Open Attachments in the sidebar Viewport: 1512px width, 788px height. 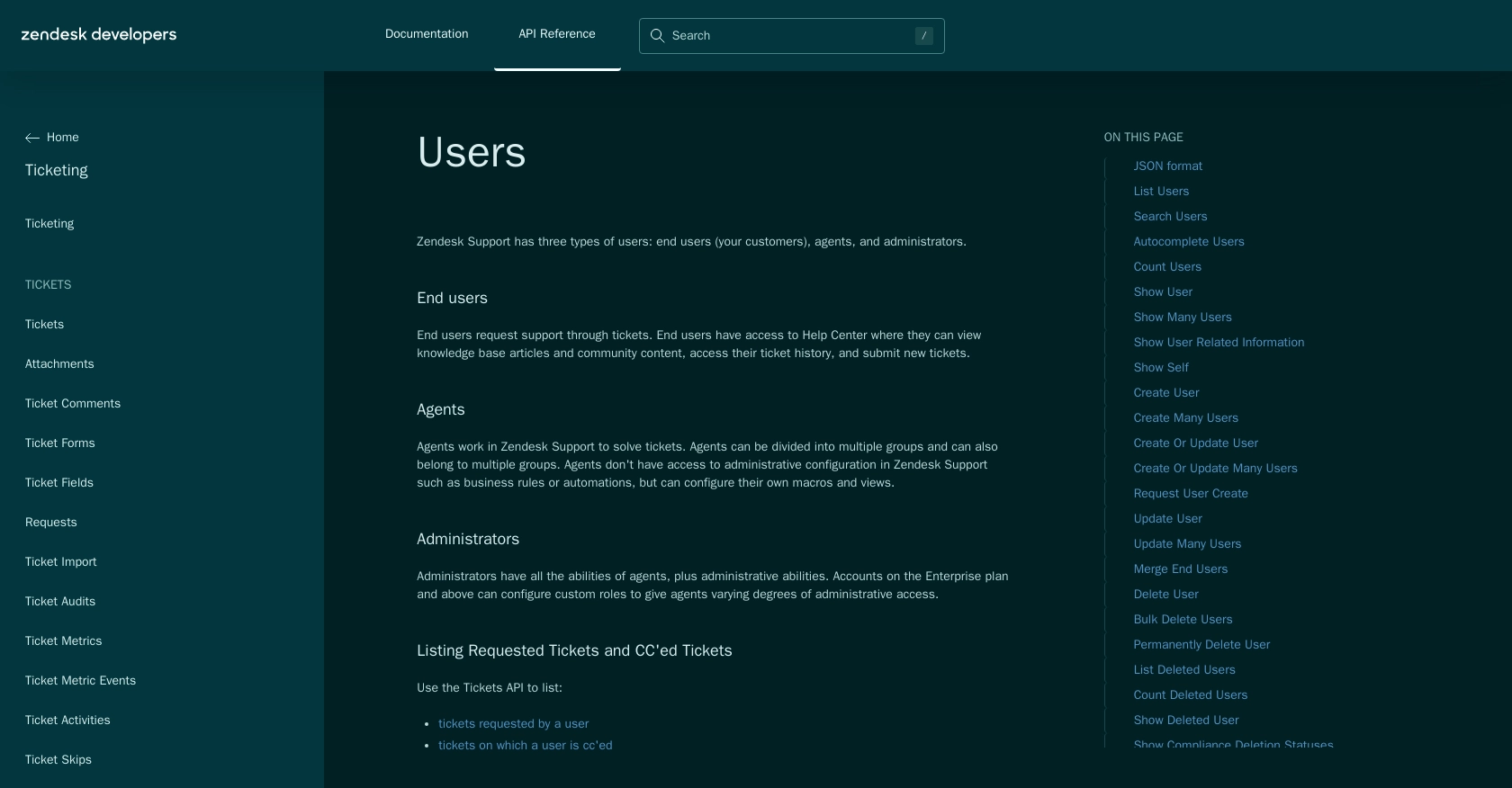(59, 364)
